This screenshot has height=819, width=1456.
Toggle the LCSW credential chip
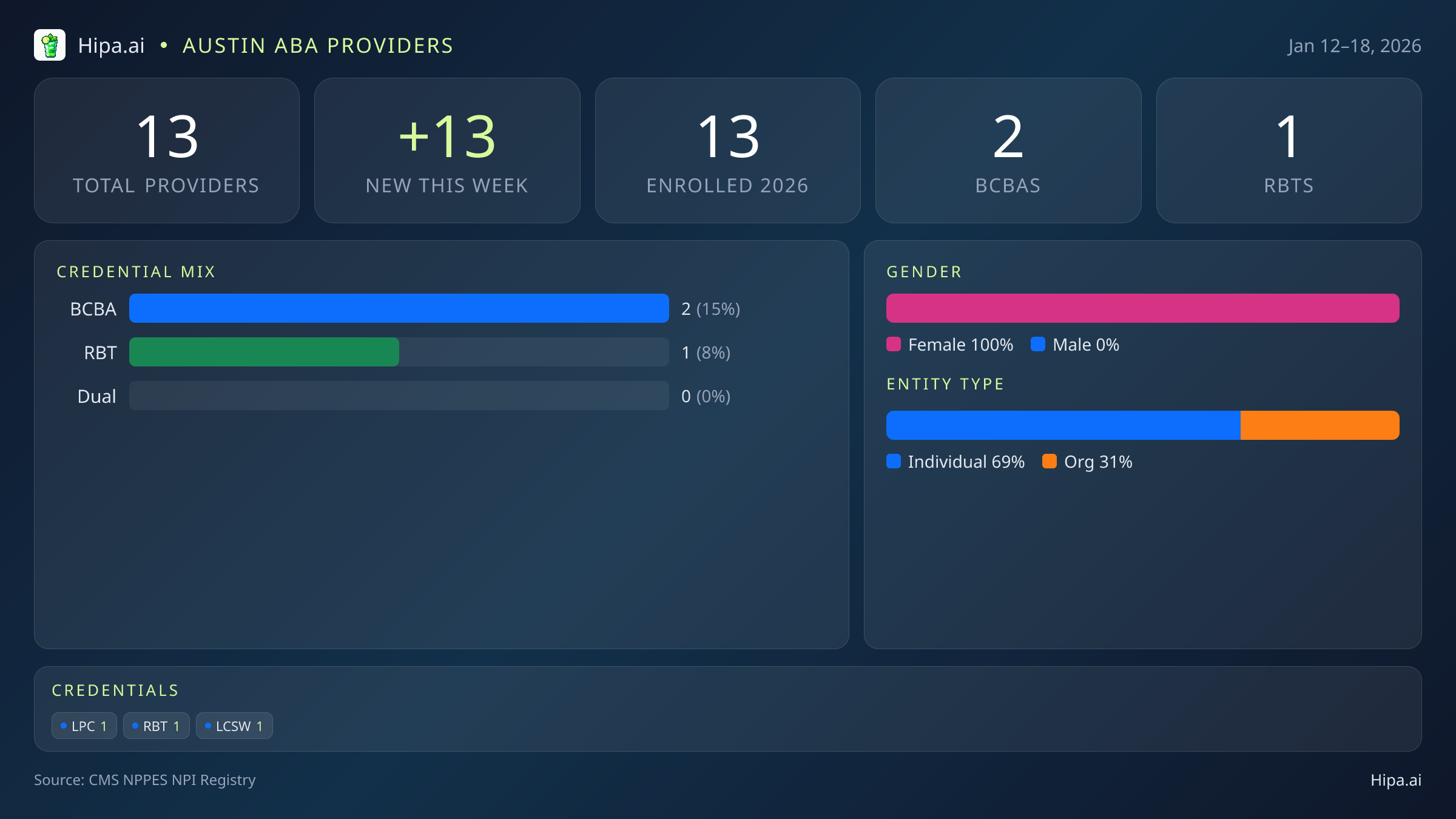(234, 725)
